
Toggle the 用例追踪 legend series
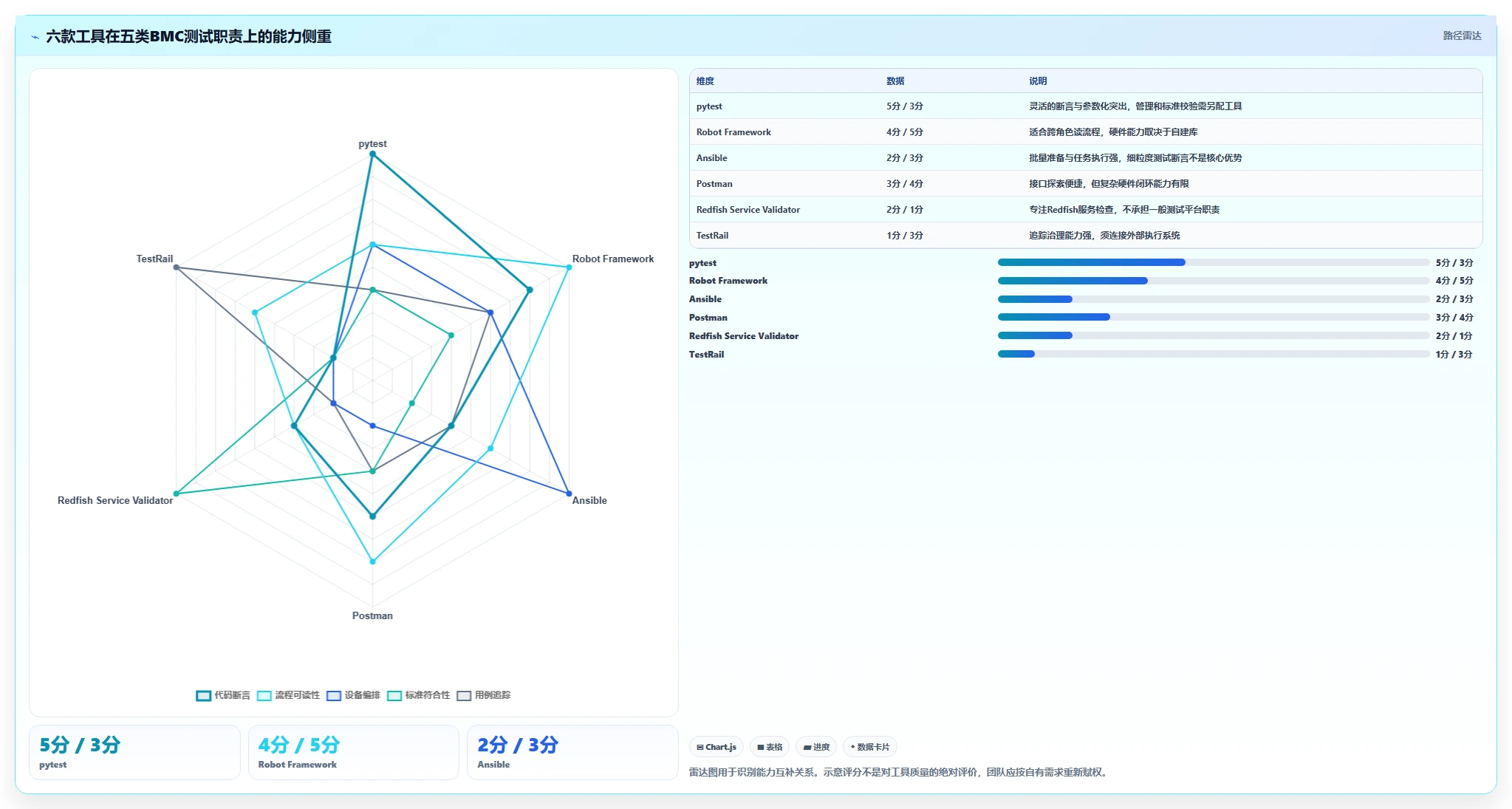pos(484,695)
